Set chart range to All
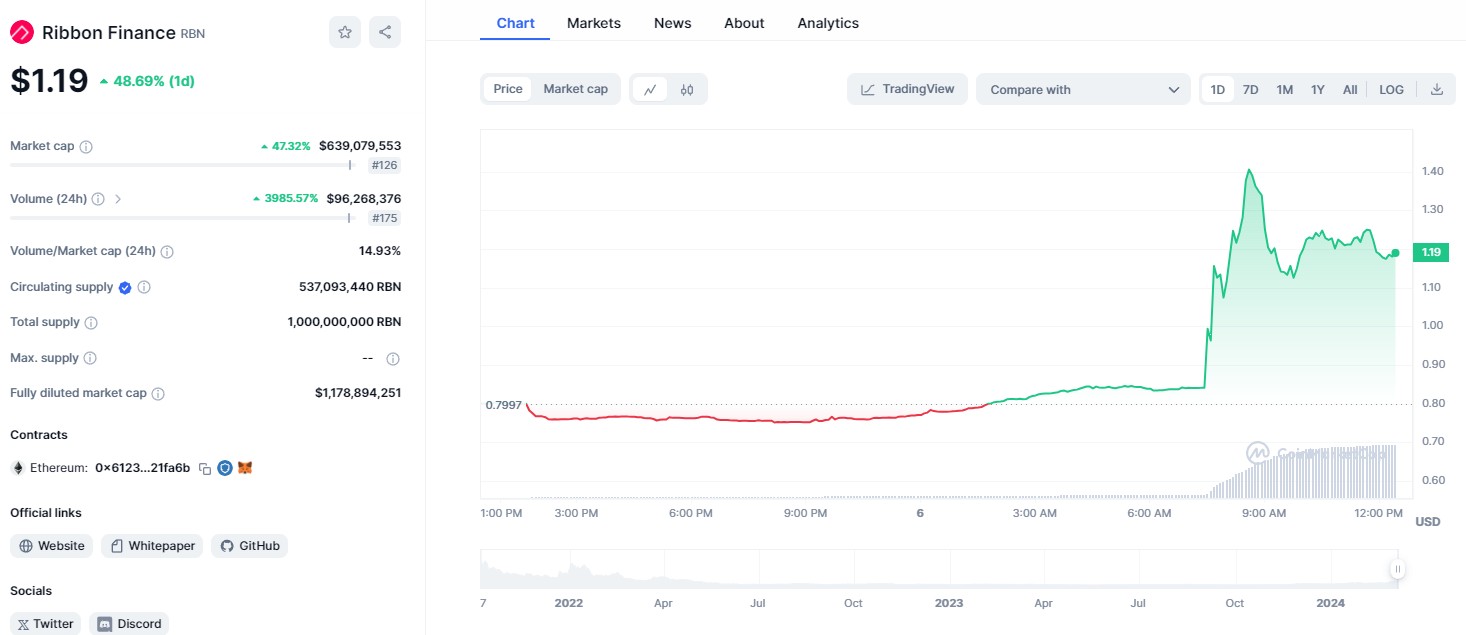 1350,89
